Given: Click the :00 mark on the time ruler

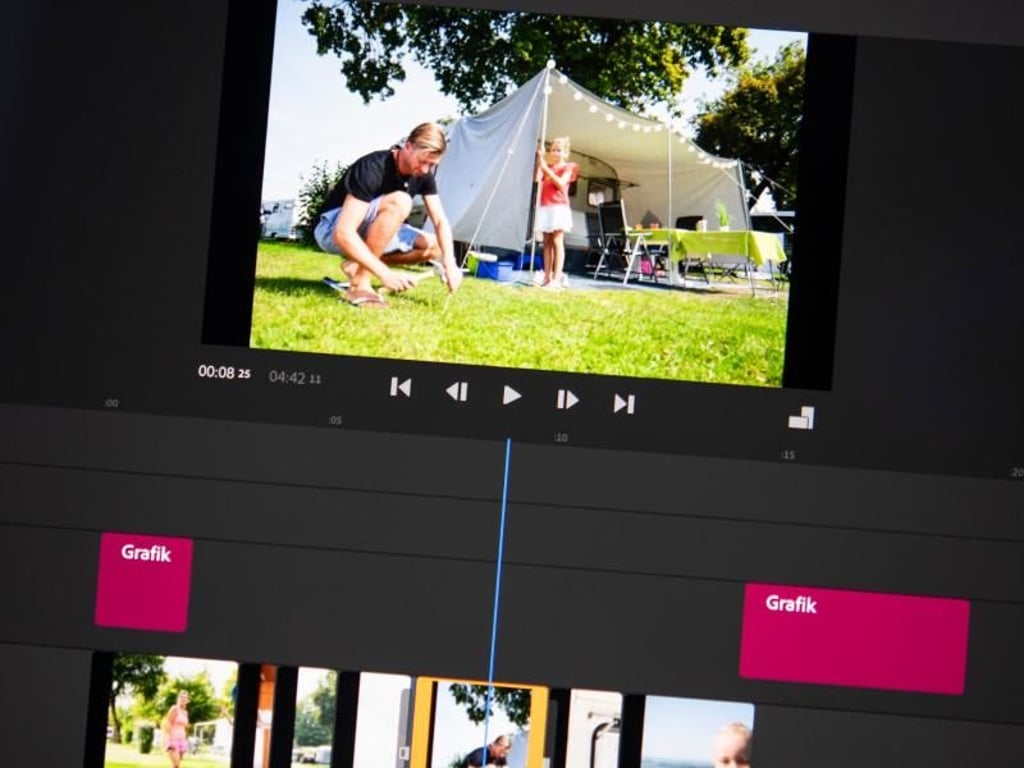Looking at the screenshot, I should [111, 404].
